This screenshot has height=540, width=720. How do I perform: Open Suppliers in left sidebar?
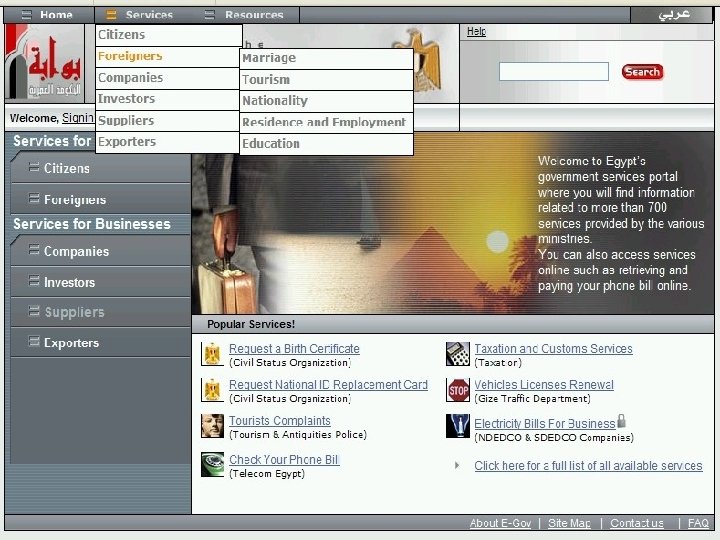pos(100,312)
